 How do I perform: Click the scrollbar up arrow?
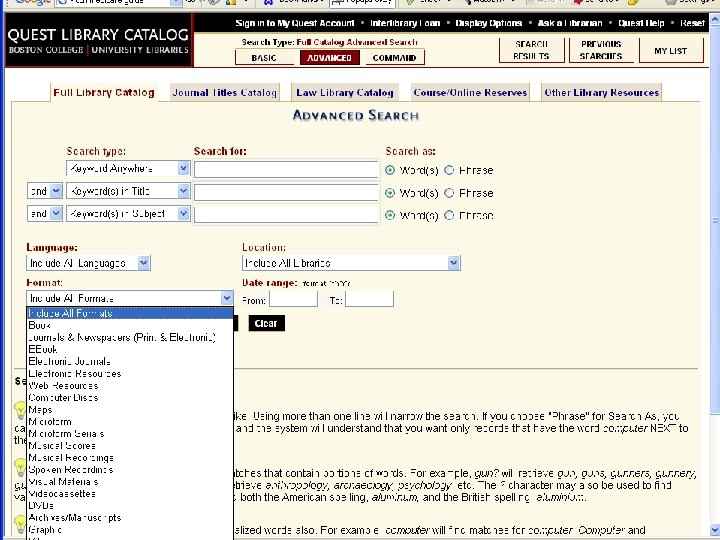[x=715, y=20]
